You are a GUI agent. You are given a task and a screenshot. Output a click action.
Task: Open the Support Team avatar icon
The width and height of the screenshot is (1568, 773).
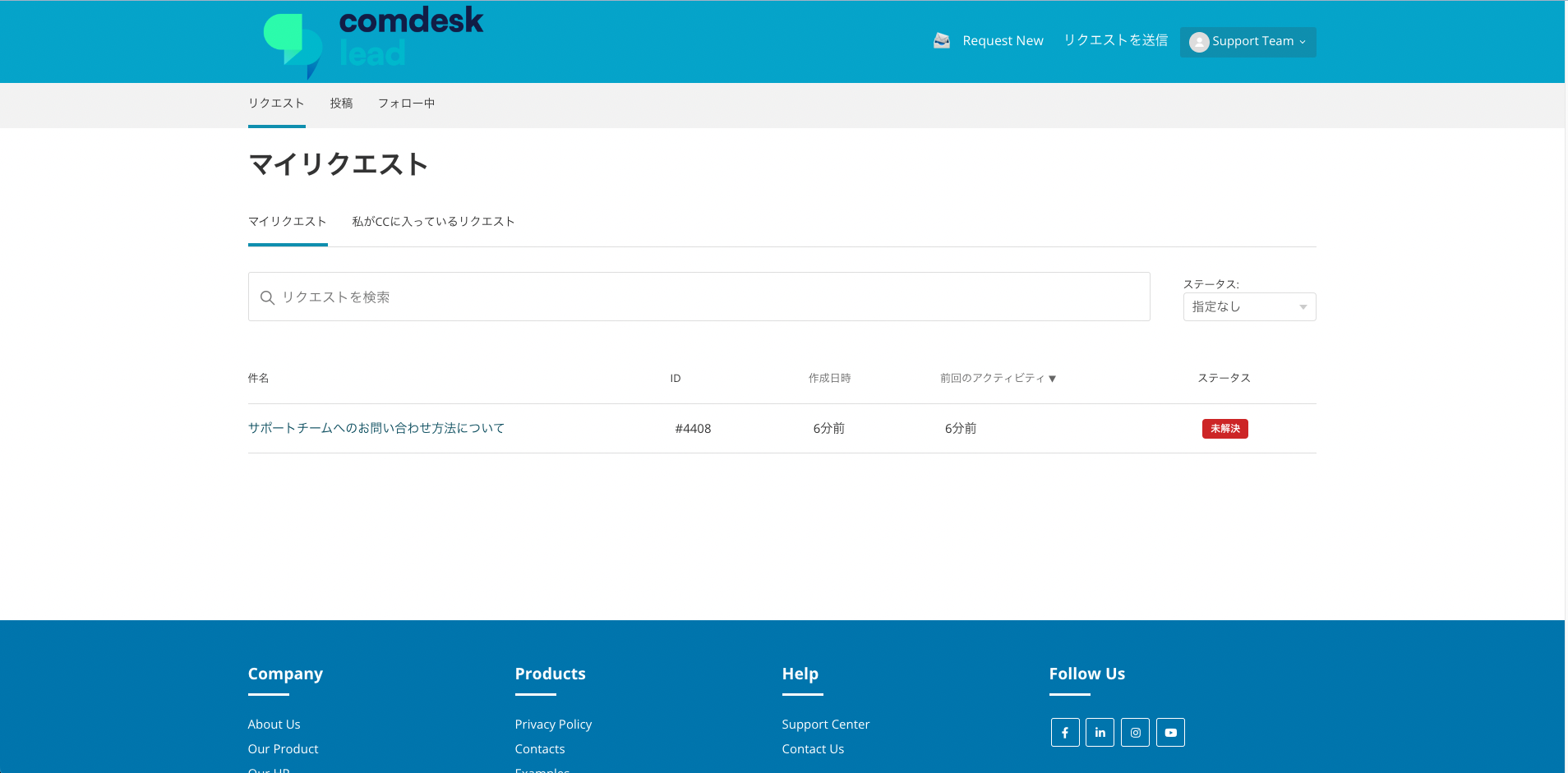pos(1198,41)
